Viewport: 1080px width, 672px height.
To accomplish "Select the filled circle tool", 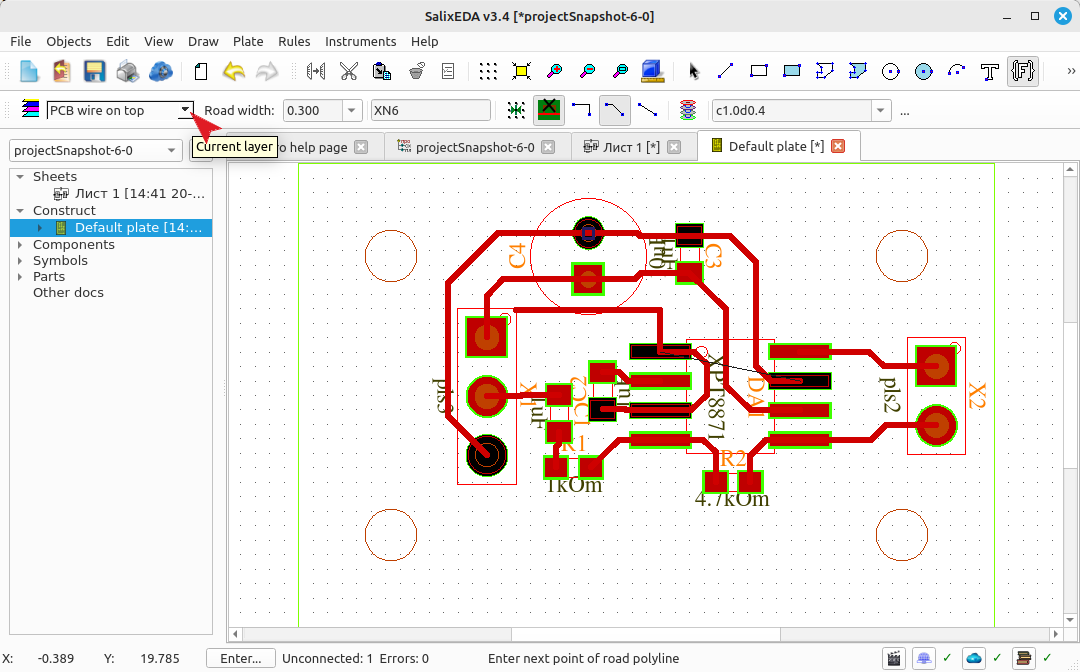I will pyautogui.click(x=924, y=72).
